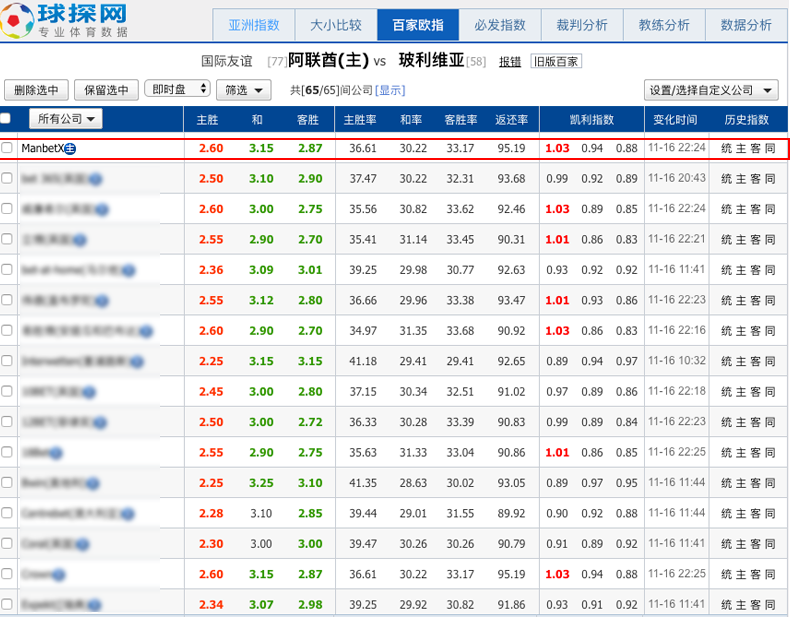Image resolution: width=790 pixels, height=617 pixels.
Task: Check the Crown row checkbox
Action: pyautogui.click(x=8, y=575)
